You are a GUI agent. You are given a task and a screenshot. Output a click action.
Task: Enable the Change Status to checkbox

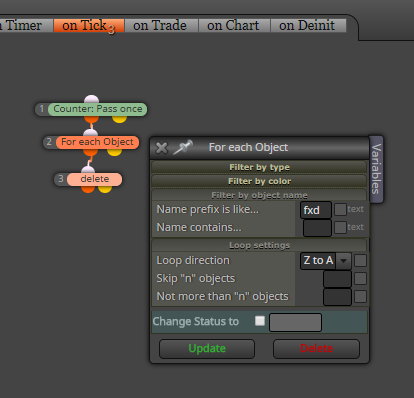[260, 321]
